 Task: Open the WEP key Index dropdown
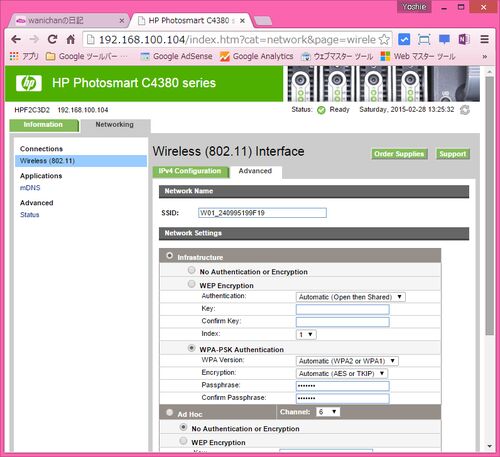pos(306,334)
